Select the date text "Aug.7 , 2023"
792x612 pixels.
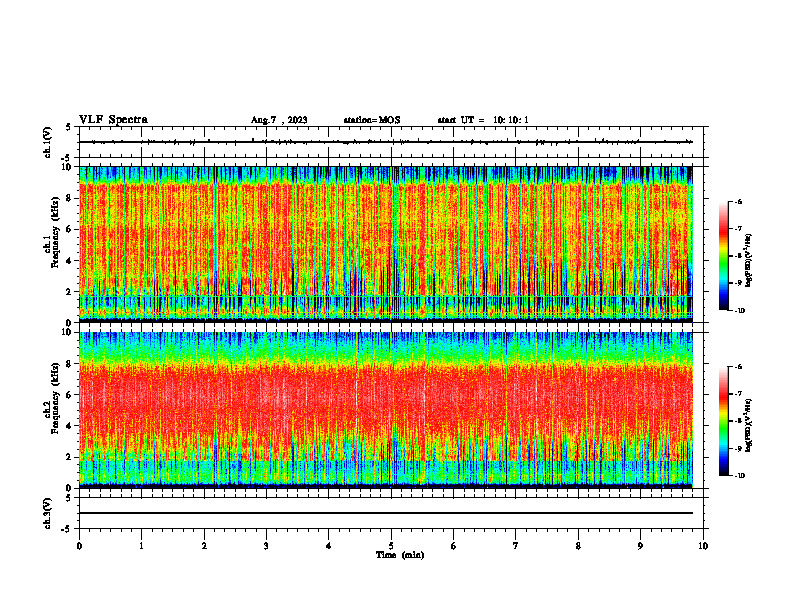click(279, 120)
